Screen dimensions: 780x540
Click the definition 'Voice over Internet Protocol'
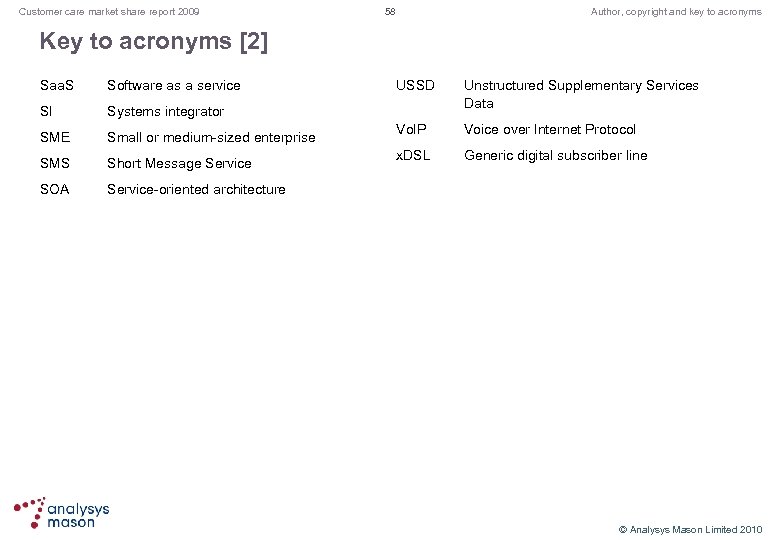[550, 129]
